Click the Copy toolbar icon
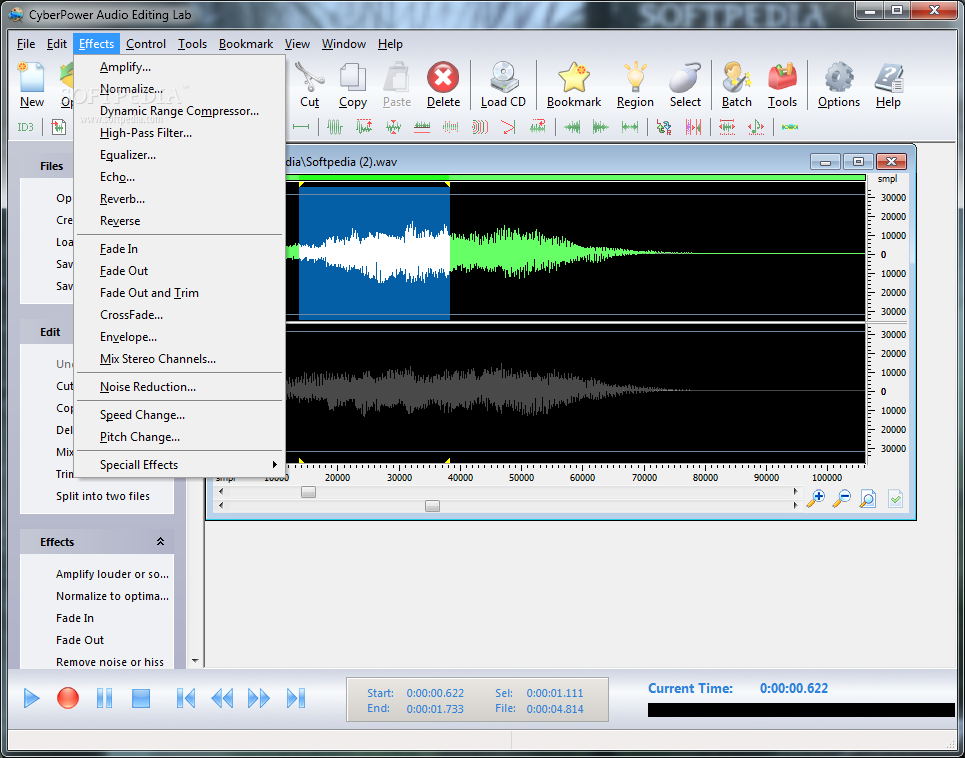Image resolution: width=965 pixels, height=758 pixels. coord(353,85)
